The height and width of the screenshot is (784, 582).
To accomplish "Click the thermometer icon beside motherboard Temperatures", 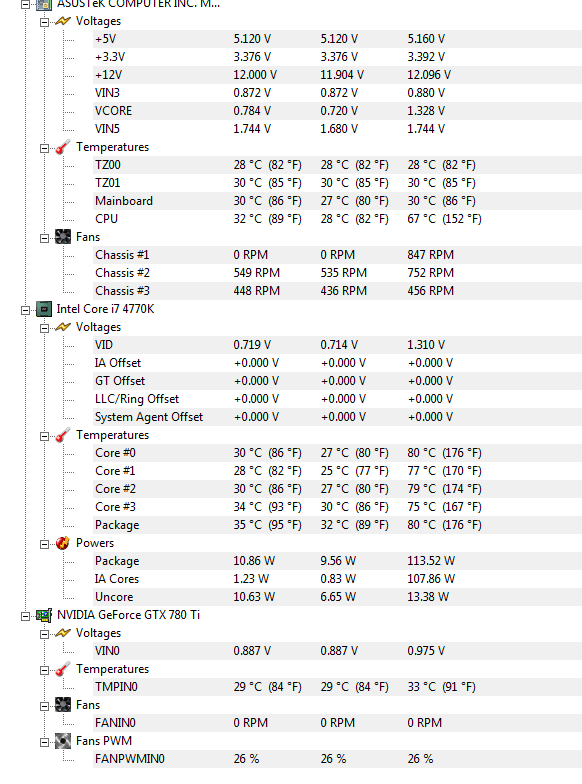I will (x=62, y=147).
